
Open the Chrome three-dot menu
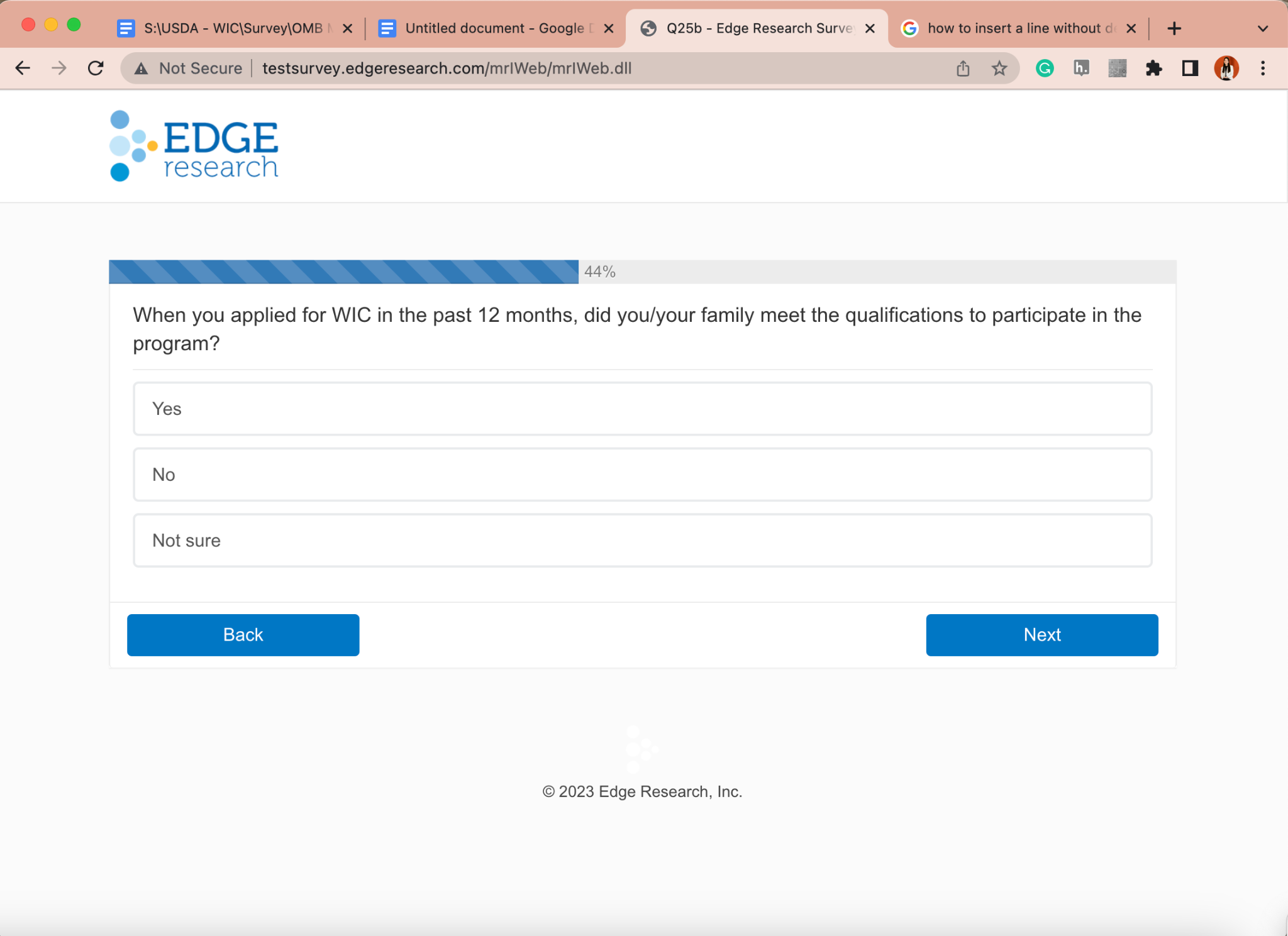[x=1263, y=68]
